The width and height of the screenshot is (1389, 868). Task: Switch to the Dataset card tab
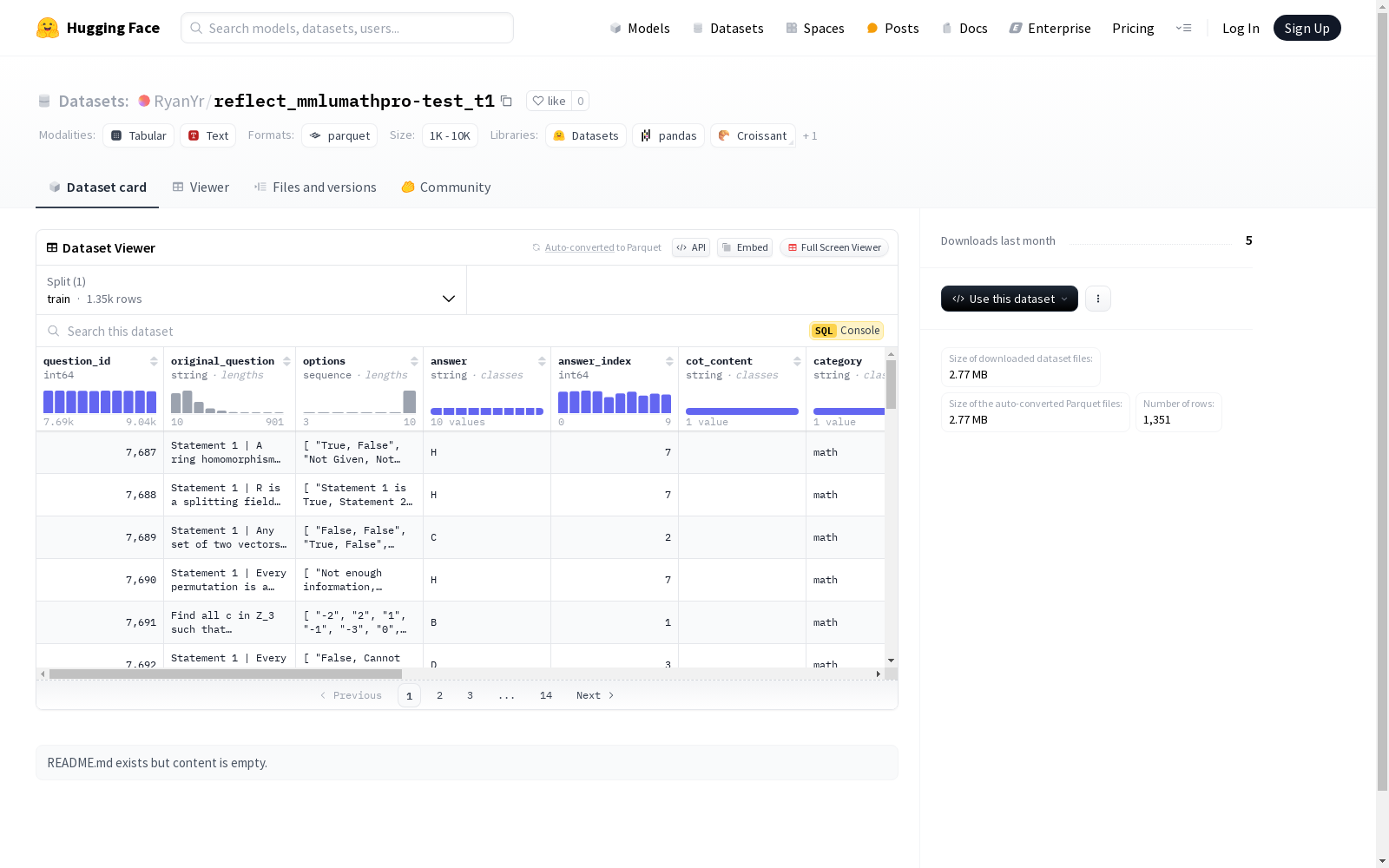click(97, 187)
